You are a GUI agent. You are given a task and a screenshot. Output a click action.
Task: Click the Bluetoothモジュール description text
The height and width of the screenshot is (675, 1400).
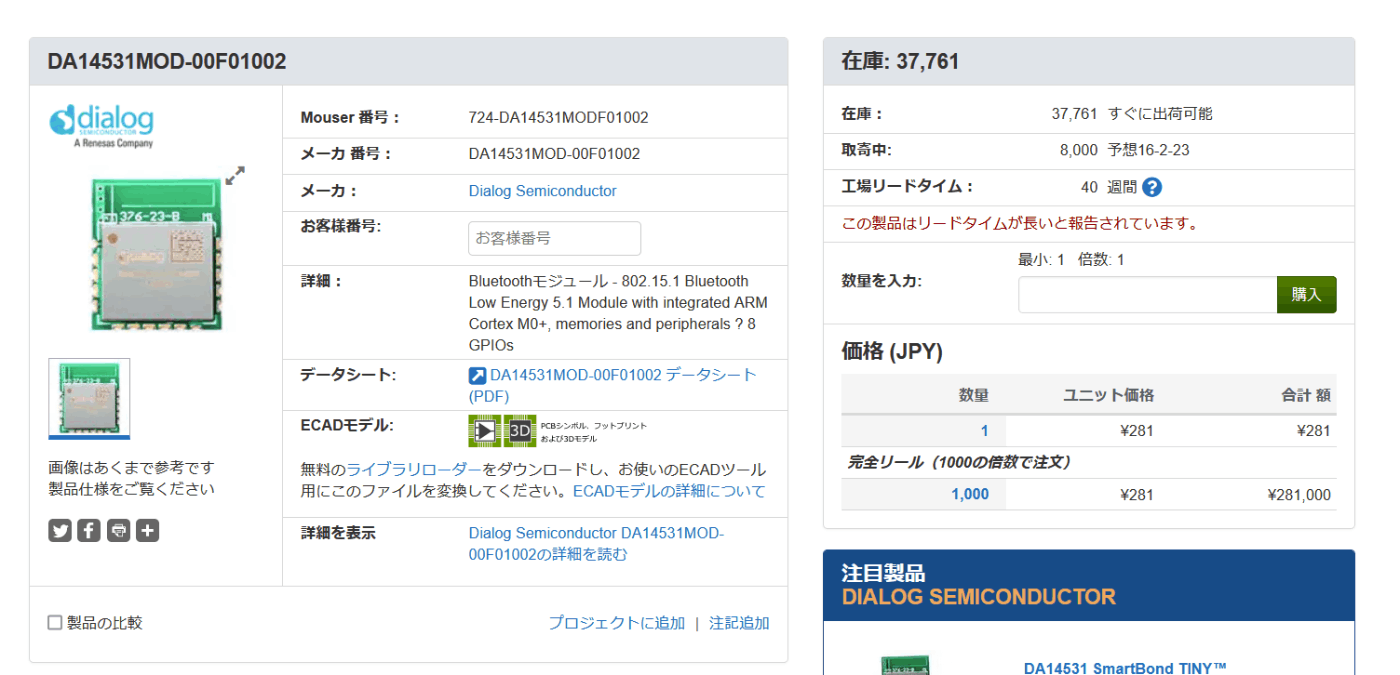click(x=618, y=313)
